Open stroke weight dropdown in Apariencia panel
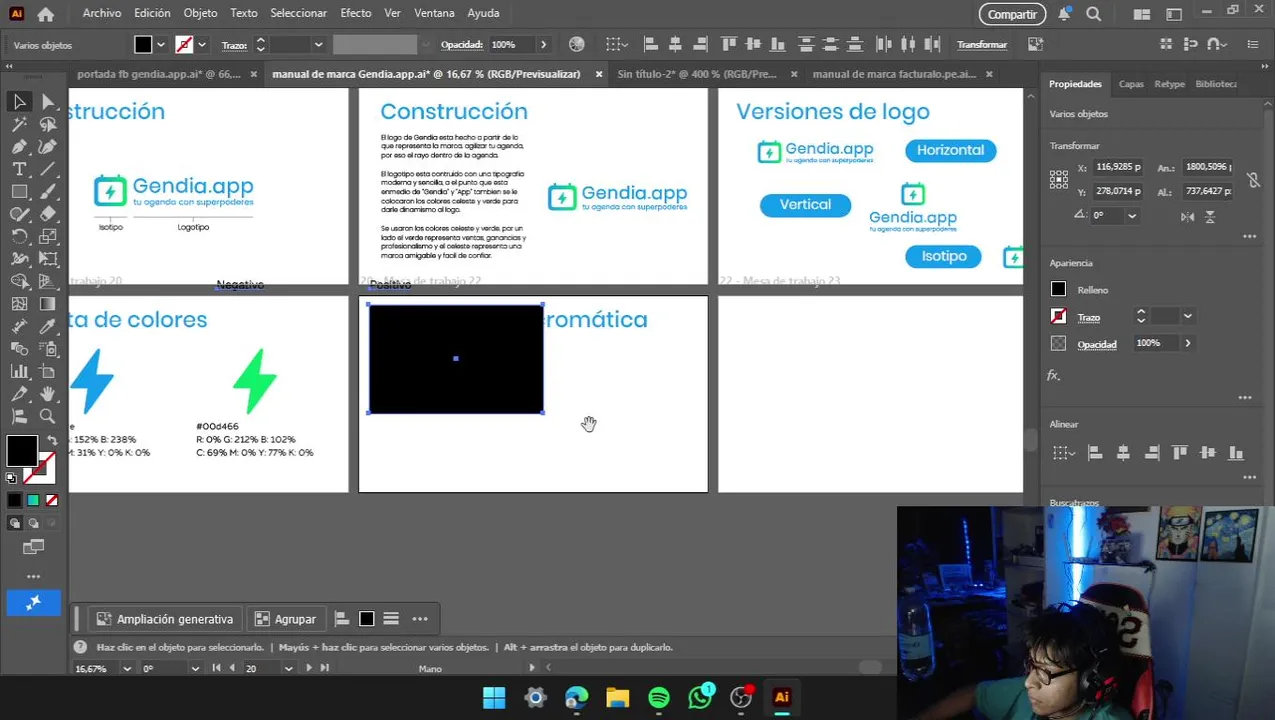The width and height of the screenshot is (1275, 720). pos(1187,316)
